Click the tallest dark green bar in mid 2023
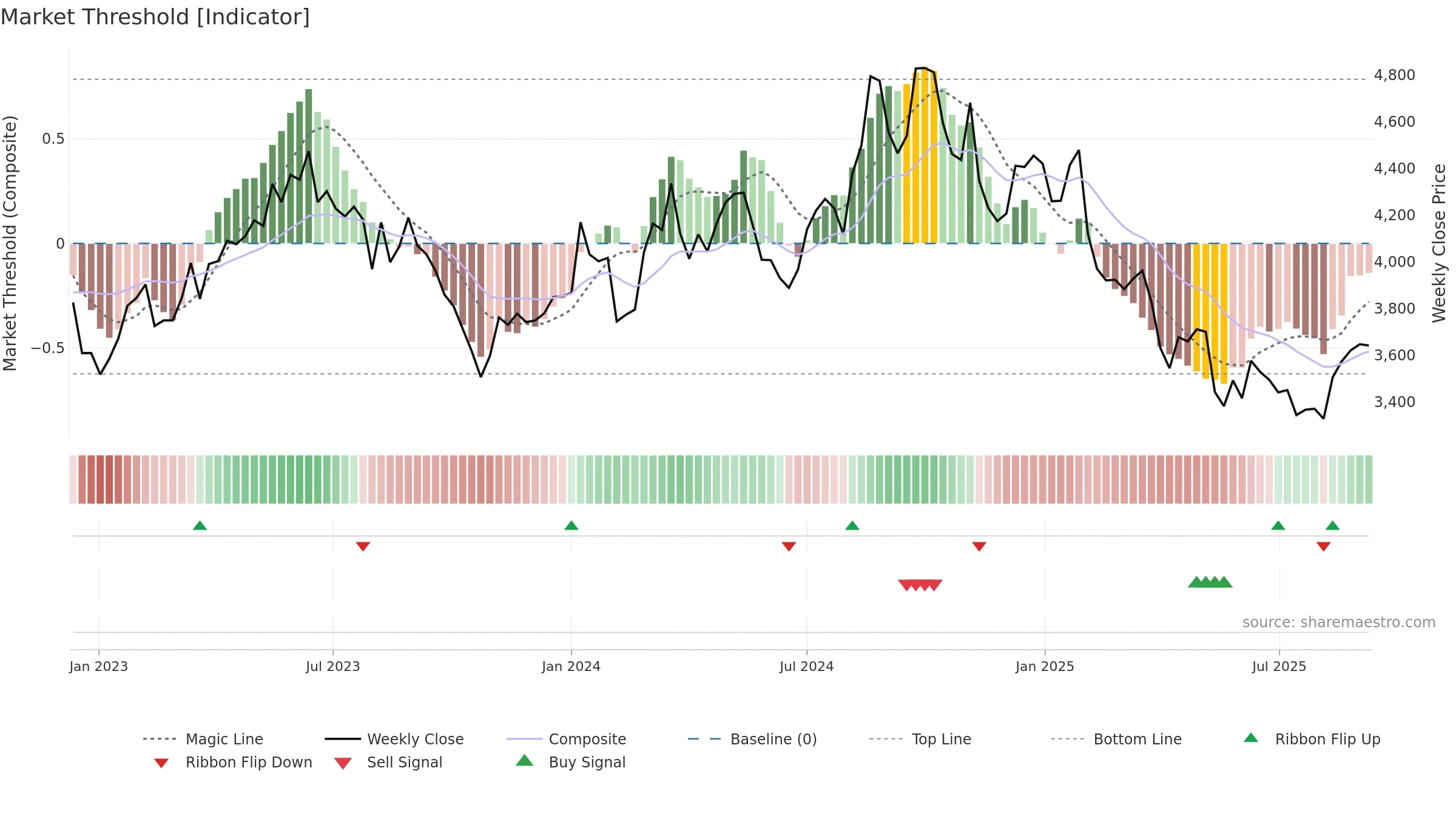 click(309, 166)
